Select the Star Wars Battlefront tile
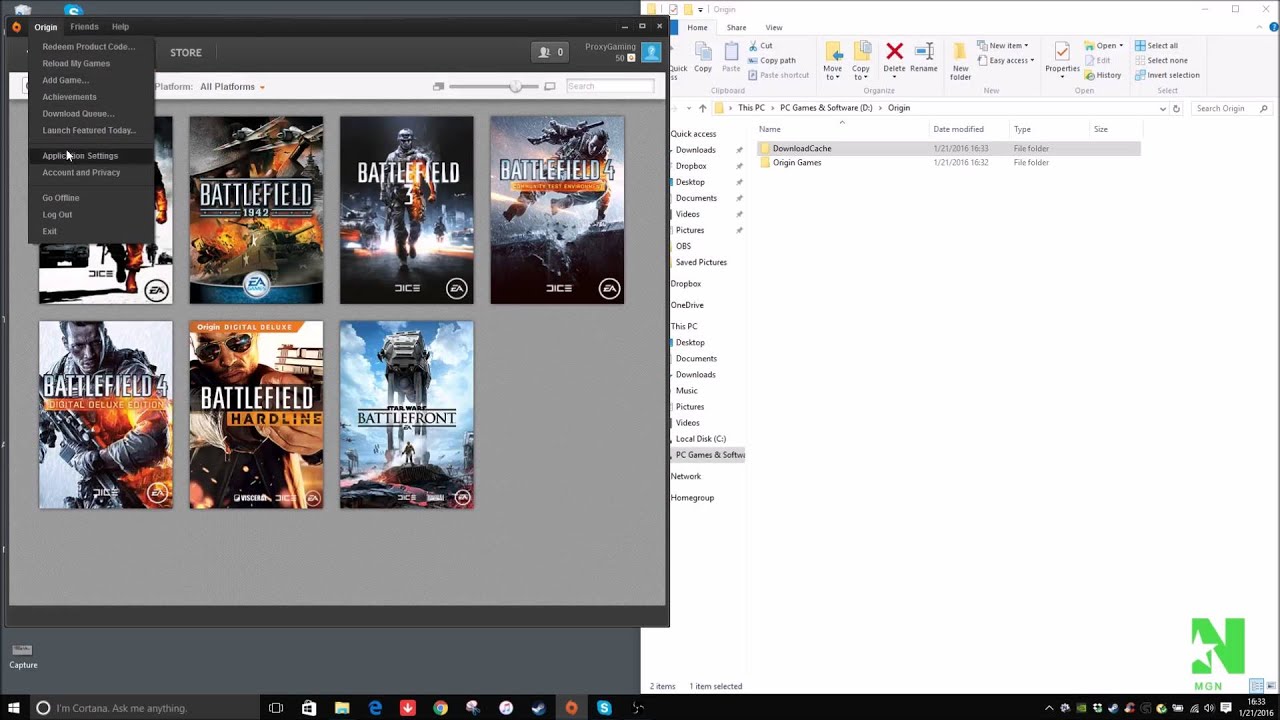This screenshot has height=720, width=1280. (x=406, y=415)
